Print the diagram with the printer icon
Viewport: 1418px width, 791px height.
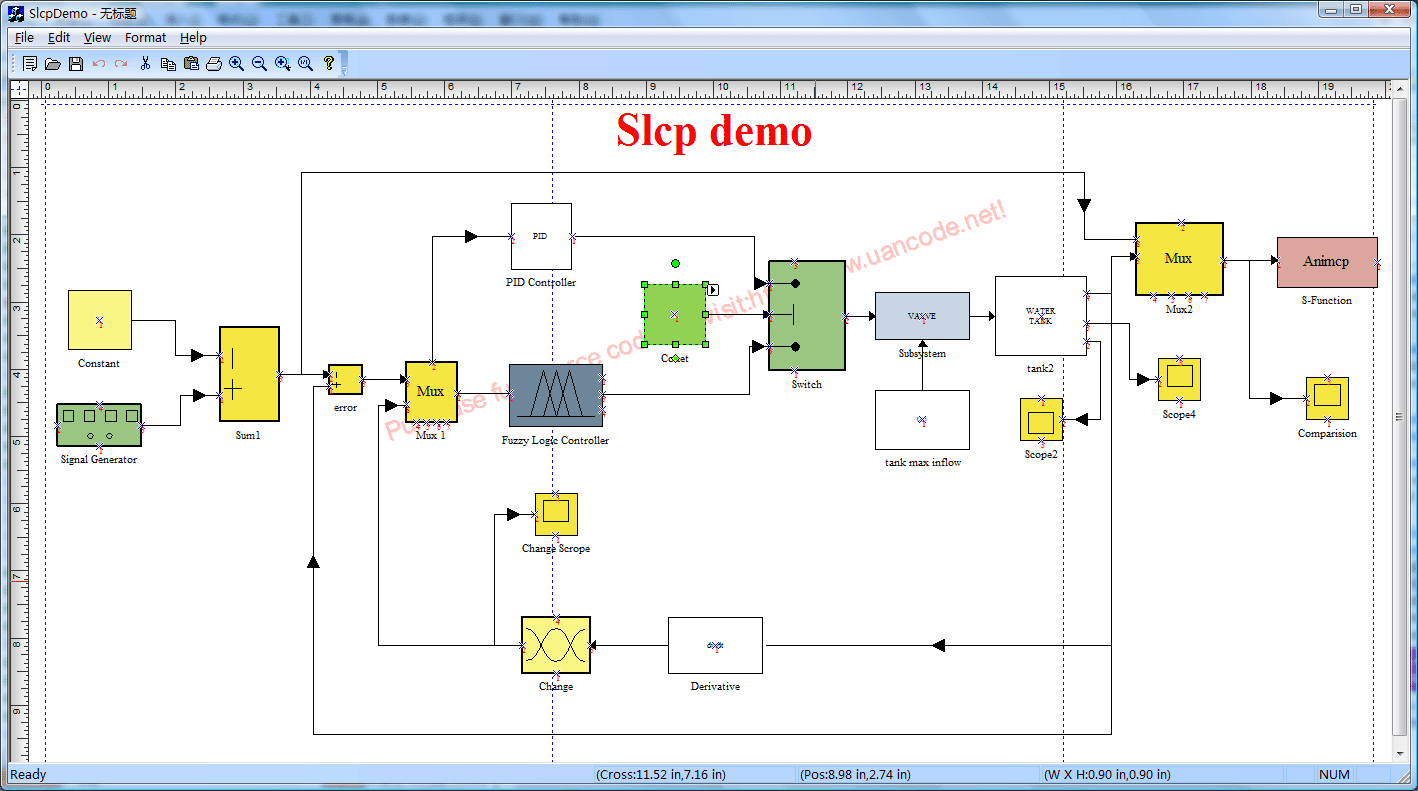(x=214, y=64)
